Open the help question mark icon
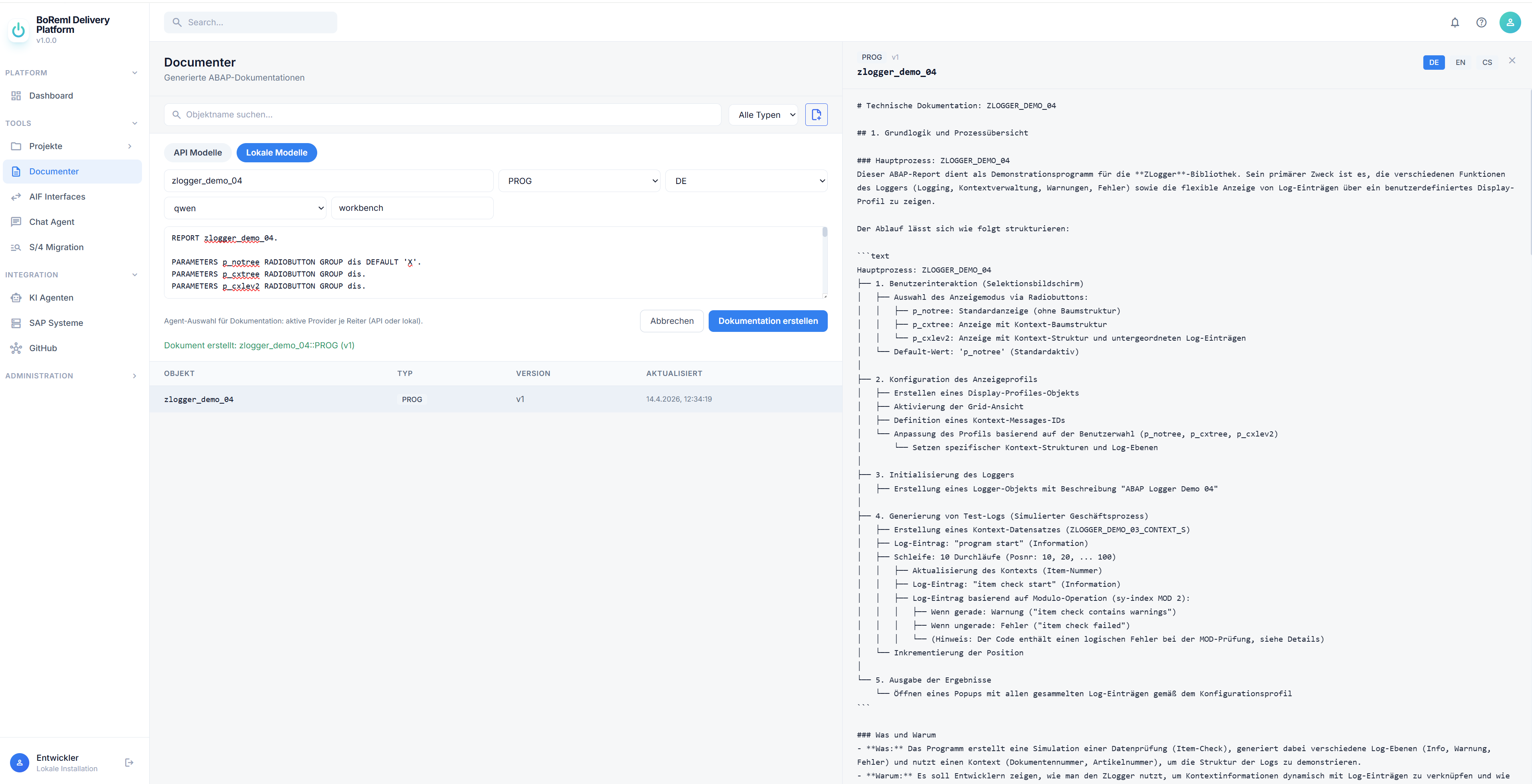The height and width of the screenshot is (784, 1532). tap(1481, 22)
